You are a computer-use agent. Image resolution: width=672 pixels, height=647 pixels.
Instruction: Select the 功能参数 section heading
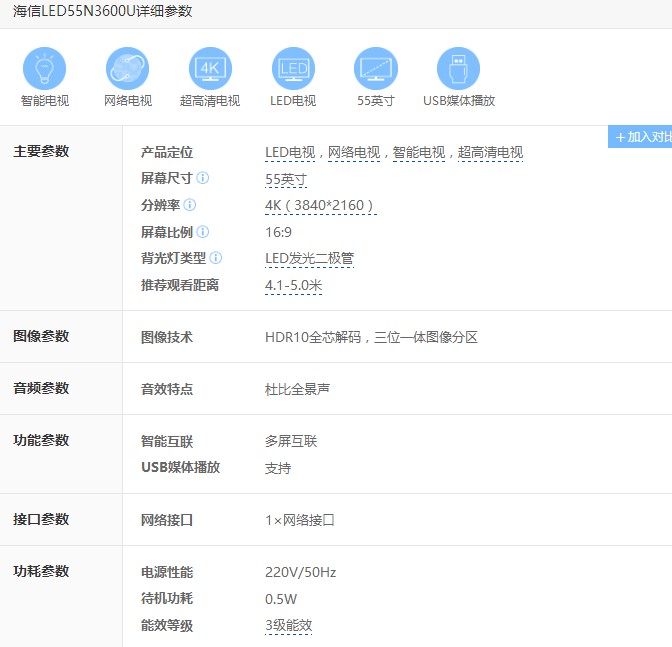(x=41, y=440)
